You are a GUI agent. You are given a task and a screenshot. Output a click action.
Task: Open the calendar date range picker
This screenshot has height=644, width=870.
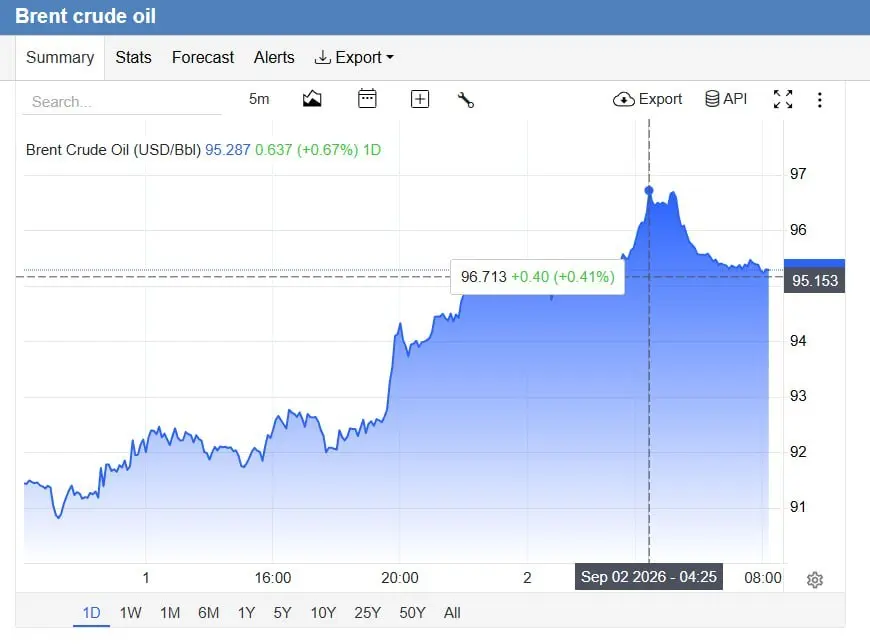367,99
